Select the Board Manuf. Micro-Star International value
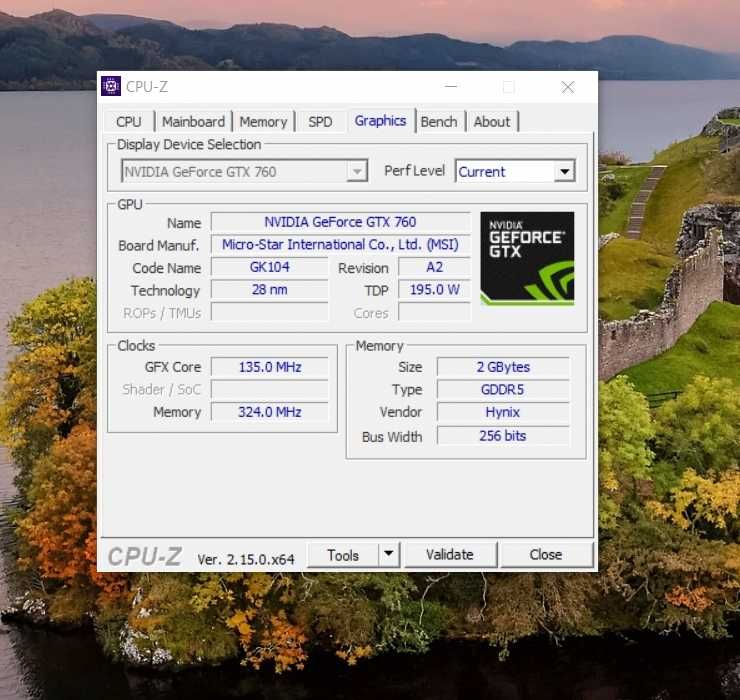Viewport: 740px width, 700px height. coord(340,245)
